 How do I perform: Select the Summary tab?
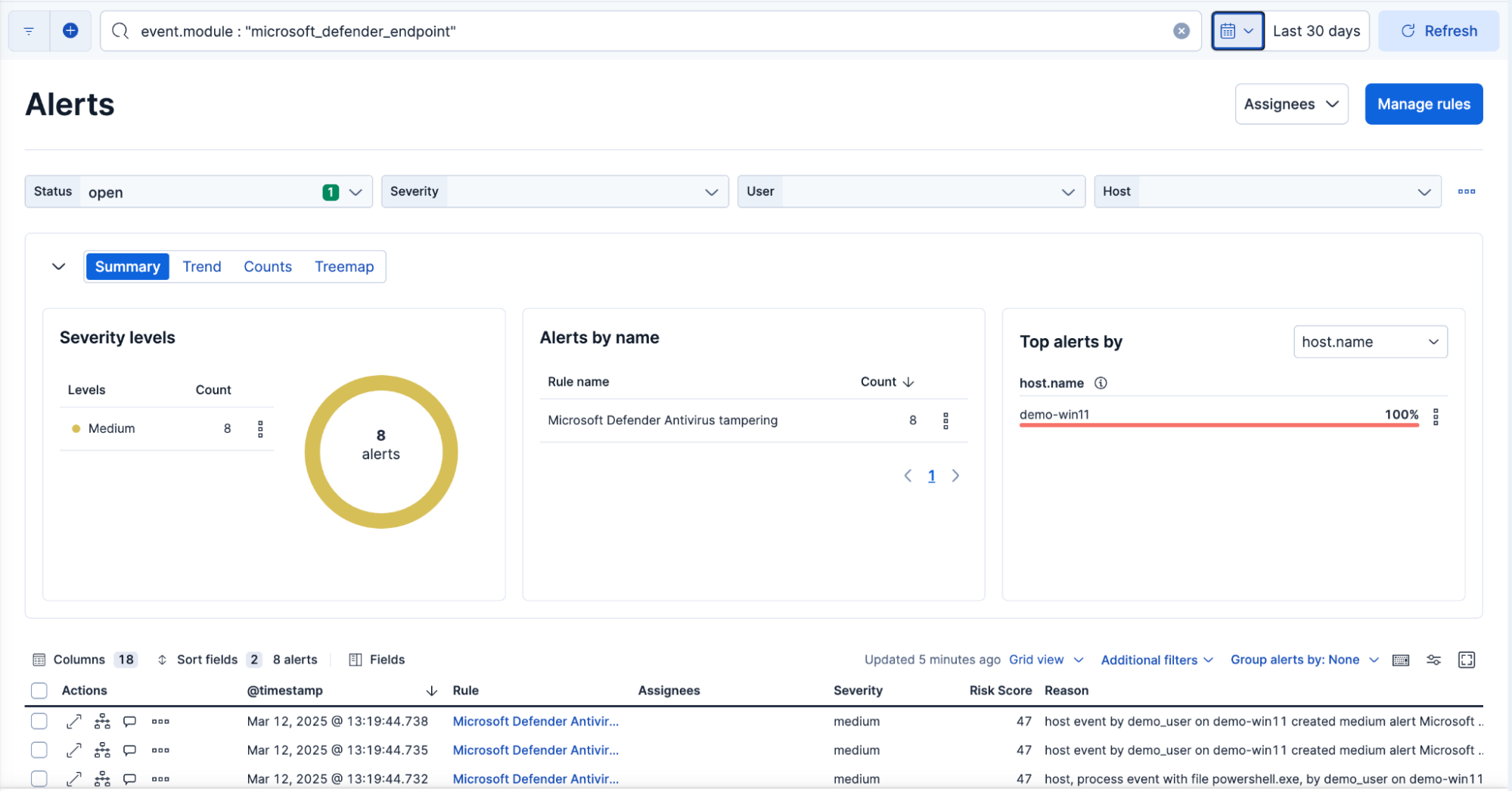[x=128, y=266]
